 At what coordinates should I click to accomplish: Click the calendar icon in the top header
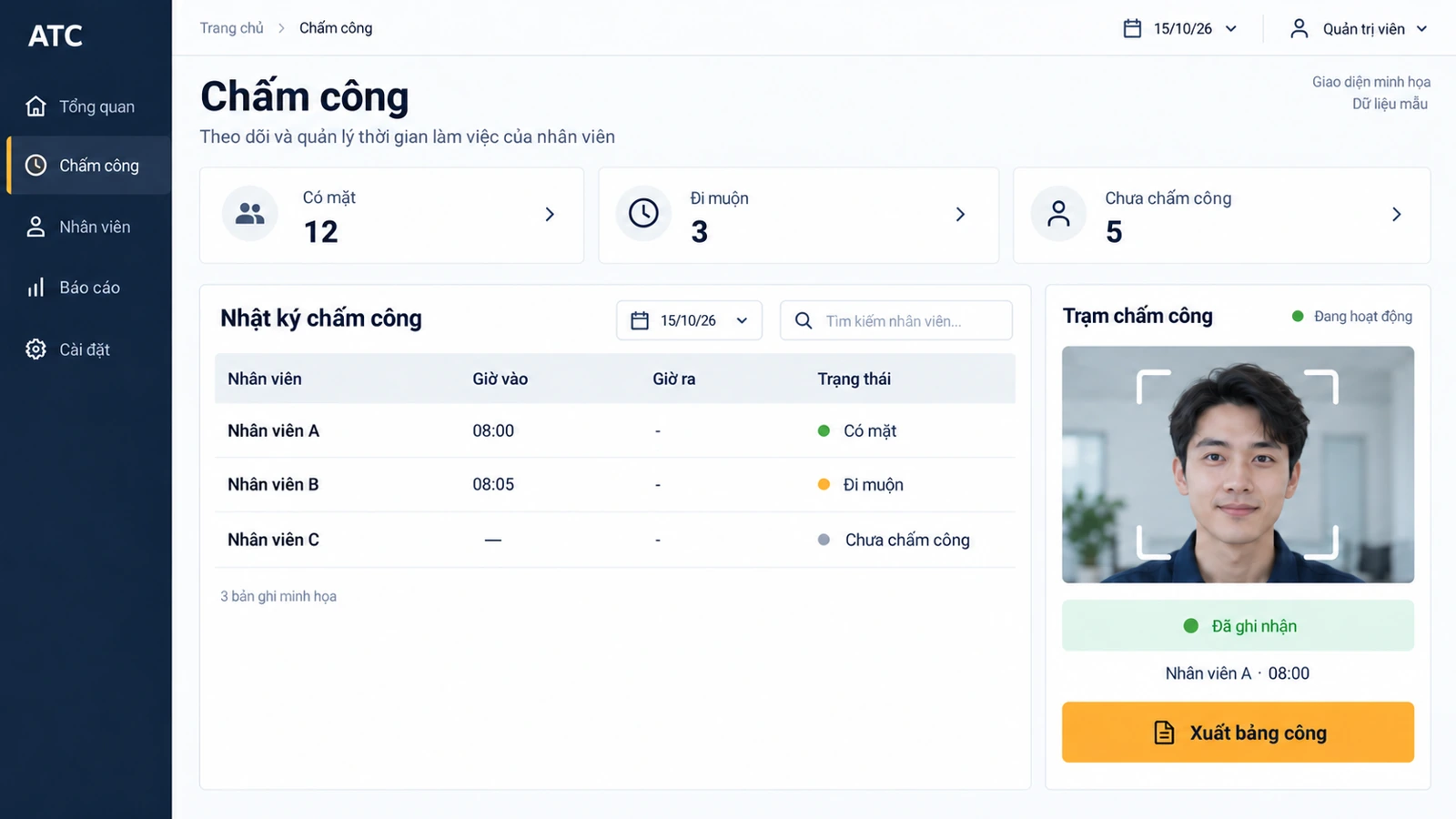1132,28
